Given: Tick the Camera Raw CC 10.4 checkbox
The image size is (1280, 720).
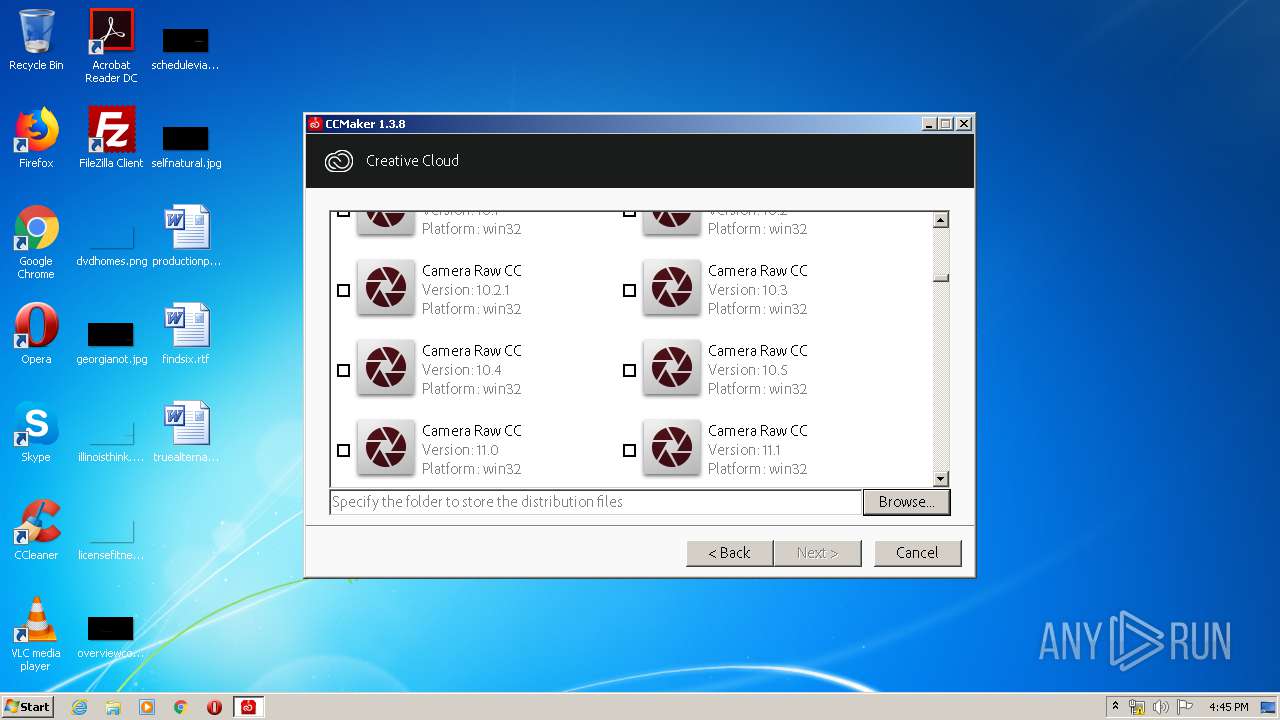Looking at the screenshot, I should (x=343, y=370).
